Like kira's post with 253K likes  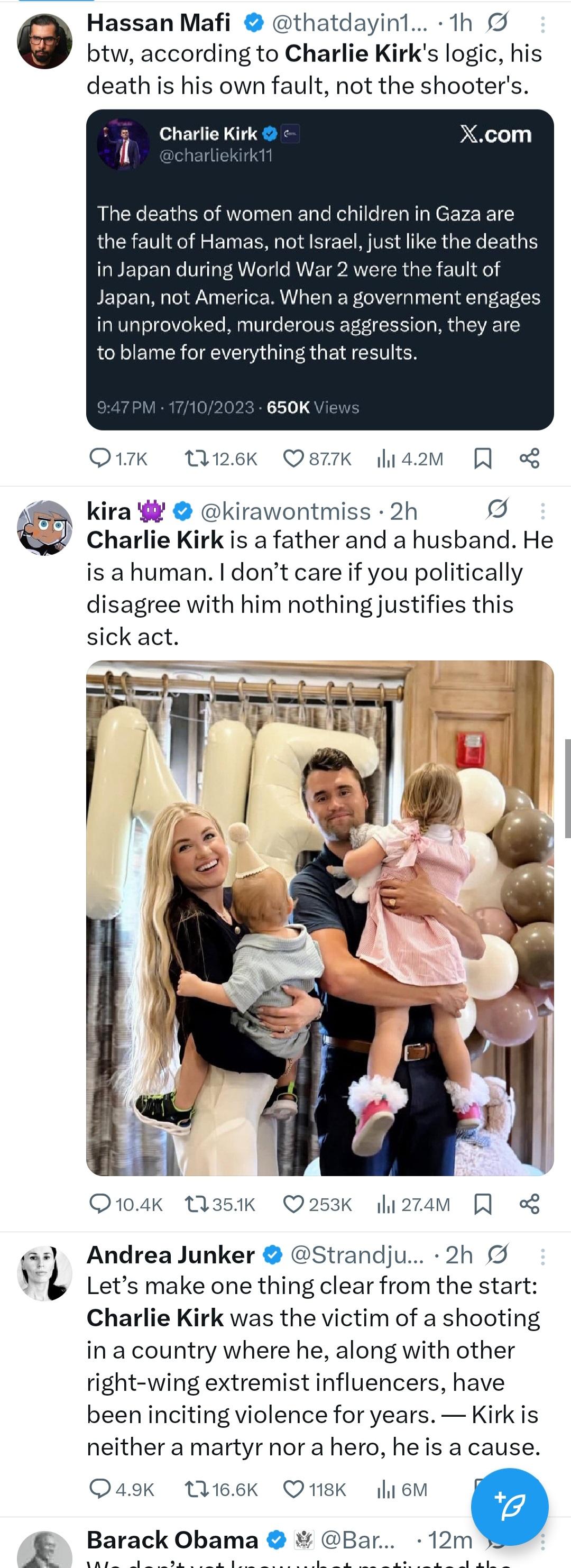click(x=318, y=1204)
